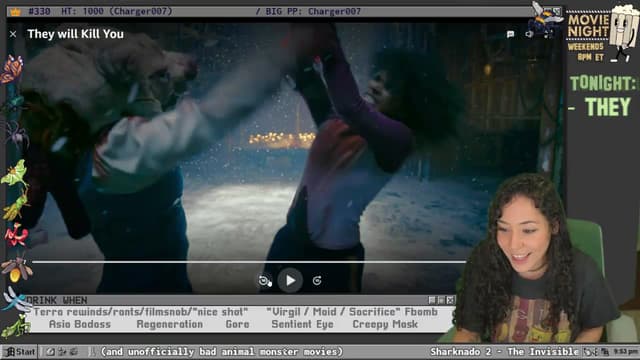This screenshot has height=360, width=640.
Task: Click the 'Regeneration' drink rule
Action: (169, 324)
